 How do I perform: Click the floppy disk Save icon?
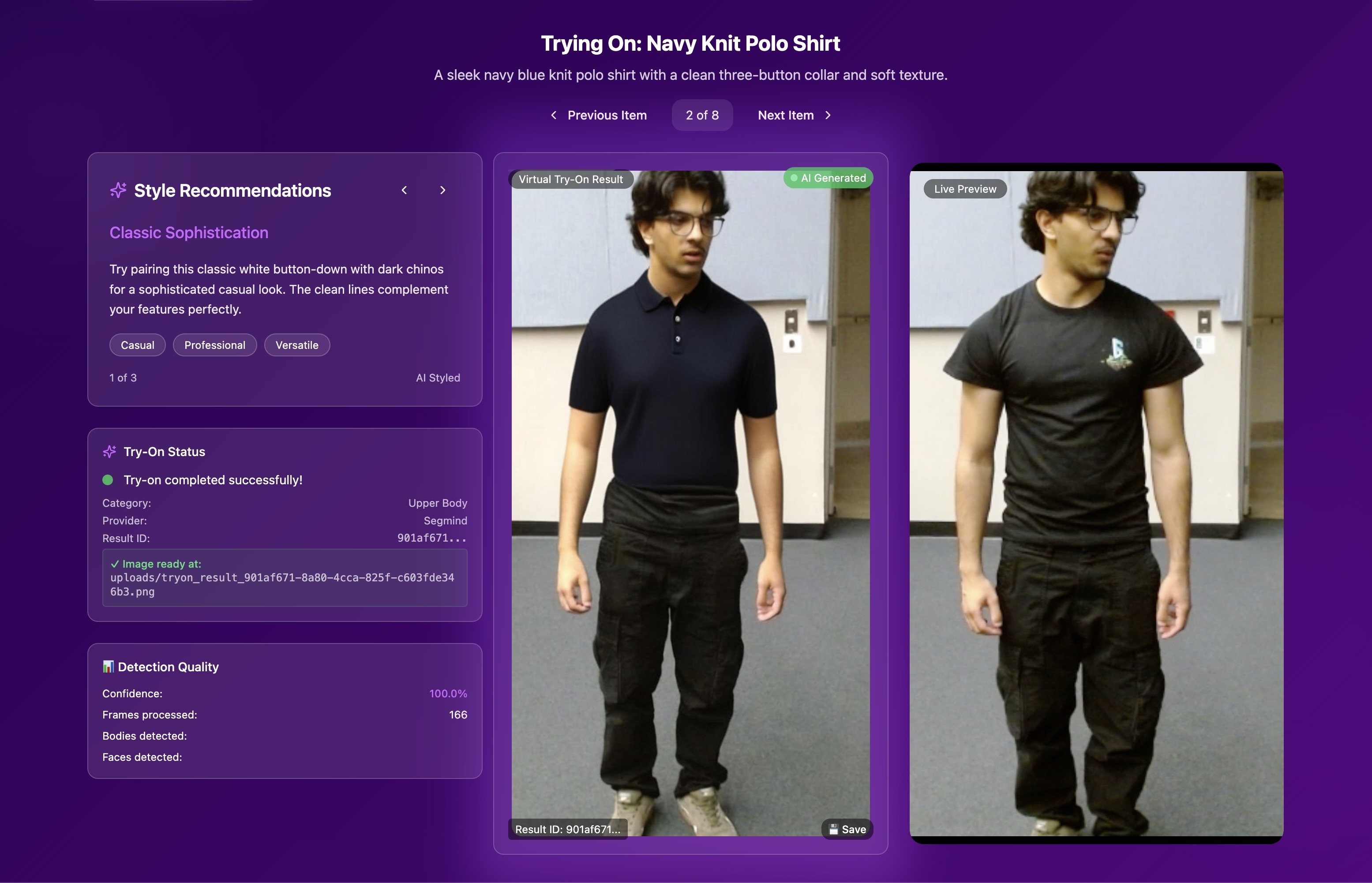pos(834,829)
